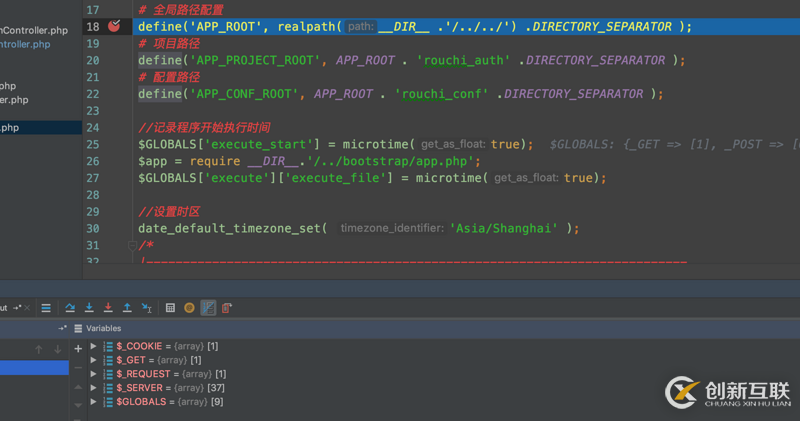Click 'execute_start' key on line 25
The width and height of the screenshot is (800, 421).
(x=258, y=144)
